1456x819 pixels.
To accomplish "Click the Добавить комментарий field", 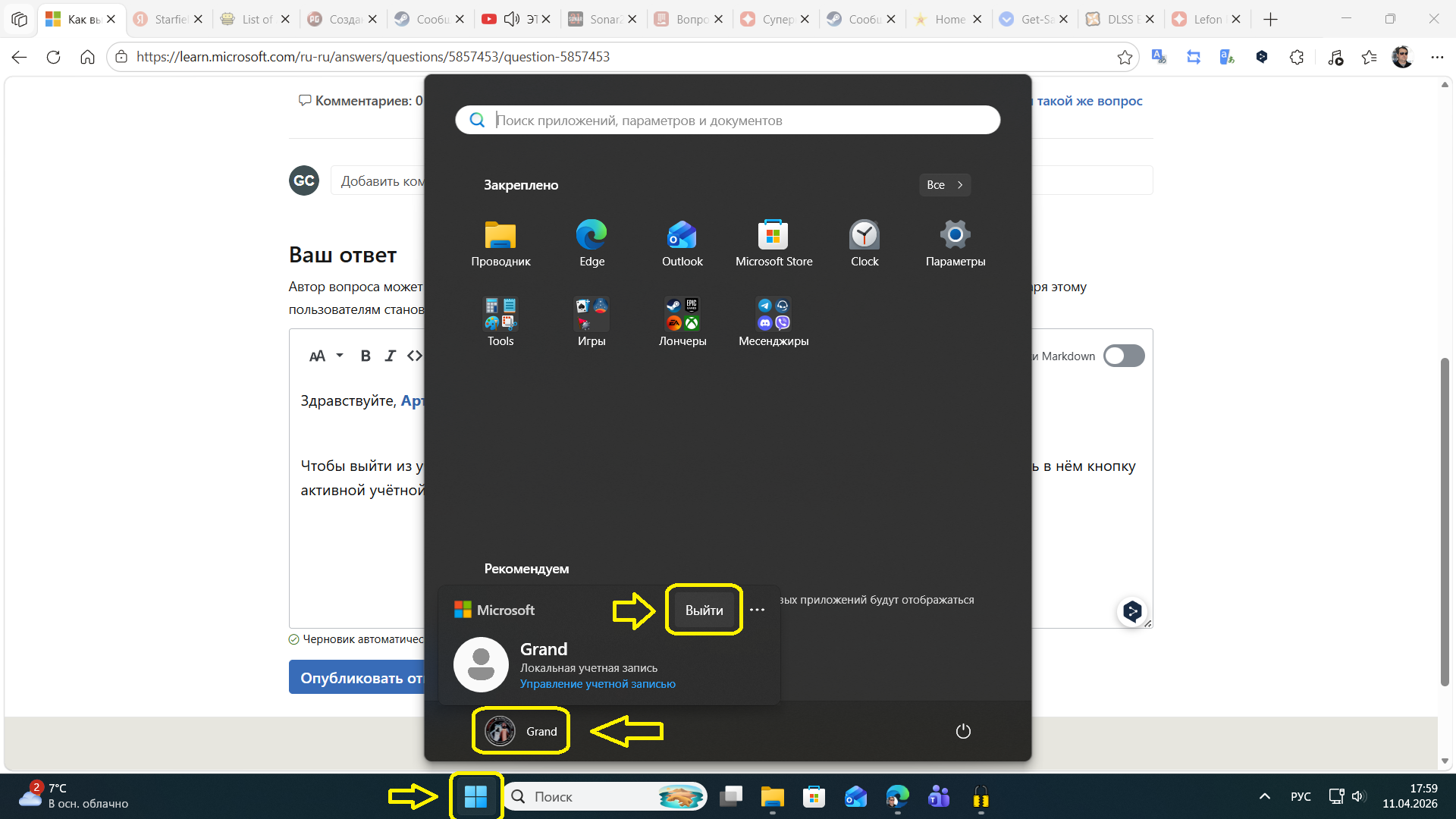I will (x=379, y=180).
